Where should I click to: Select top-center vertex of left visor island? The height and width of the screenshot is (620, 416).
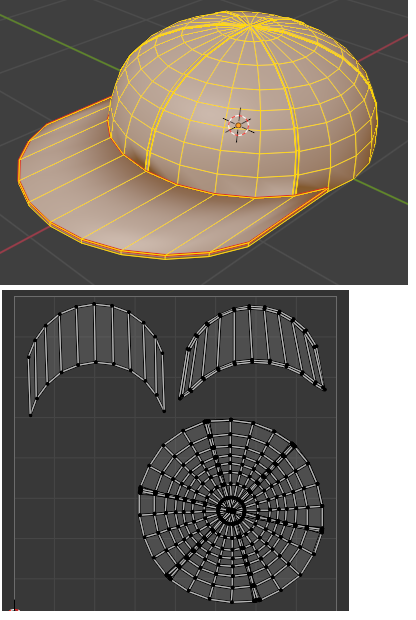pyautogui.click(x=94, y=304)
